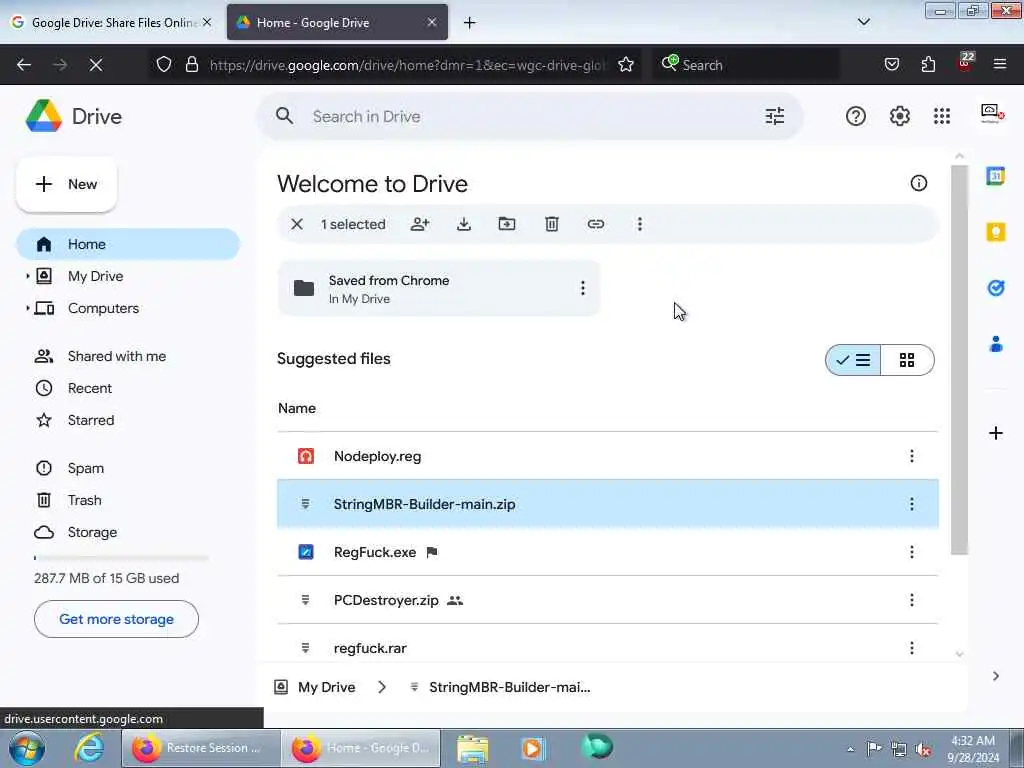
Task: Expand the Computers tree arrow
Action: click(27, 308)
